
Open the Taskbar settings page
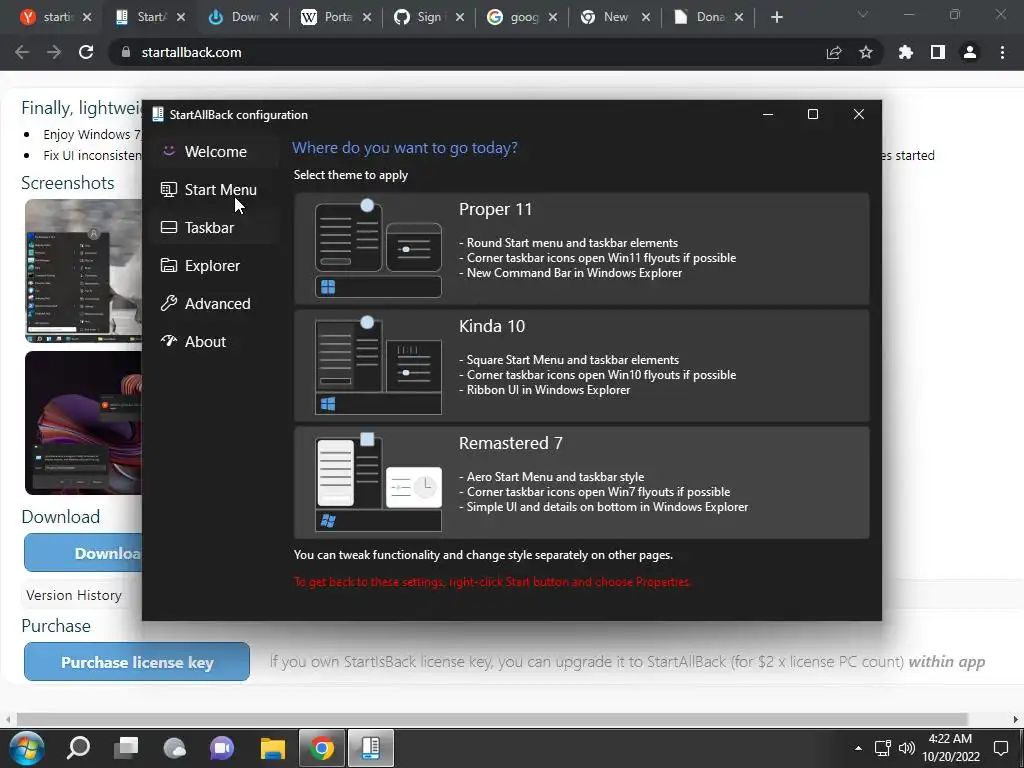(214, 227)
